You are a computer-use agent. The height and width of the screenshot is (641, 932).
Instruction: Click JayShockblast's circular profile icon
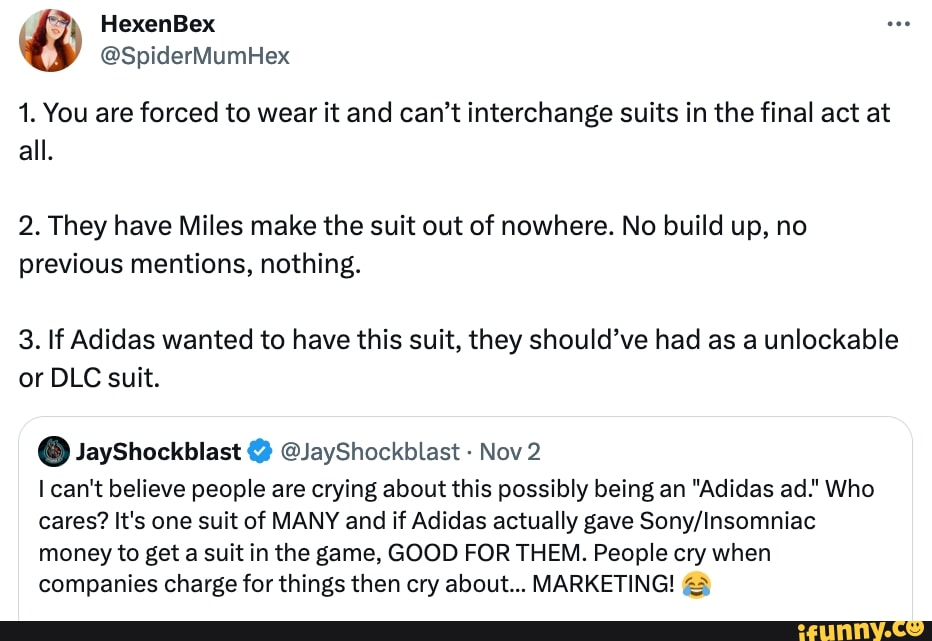pyautogui.click(x=55, y=451)
